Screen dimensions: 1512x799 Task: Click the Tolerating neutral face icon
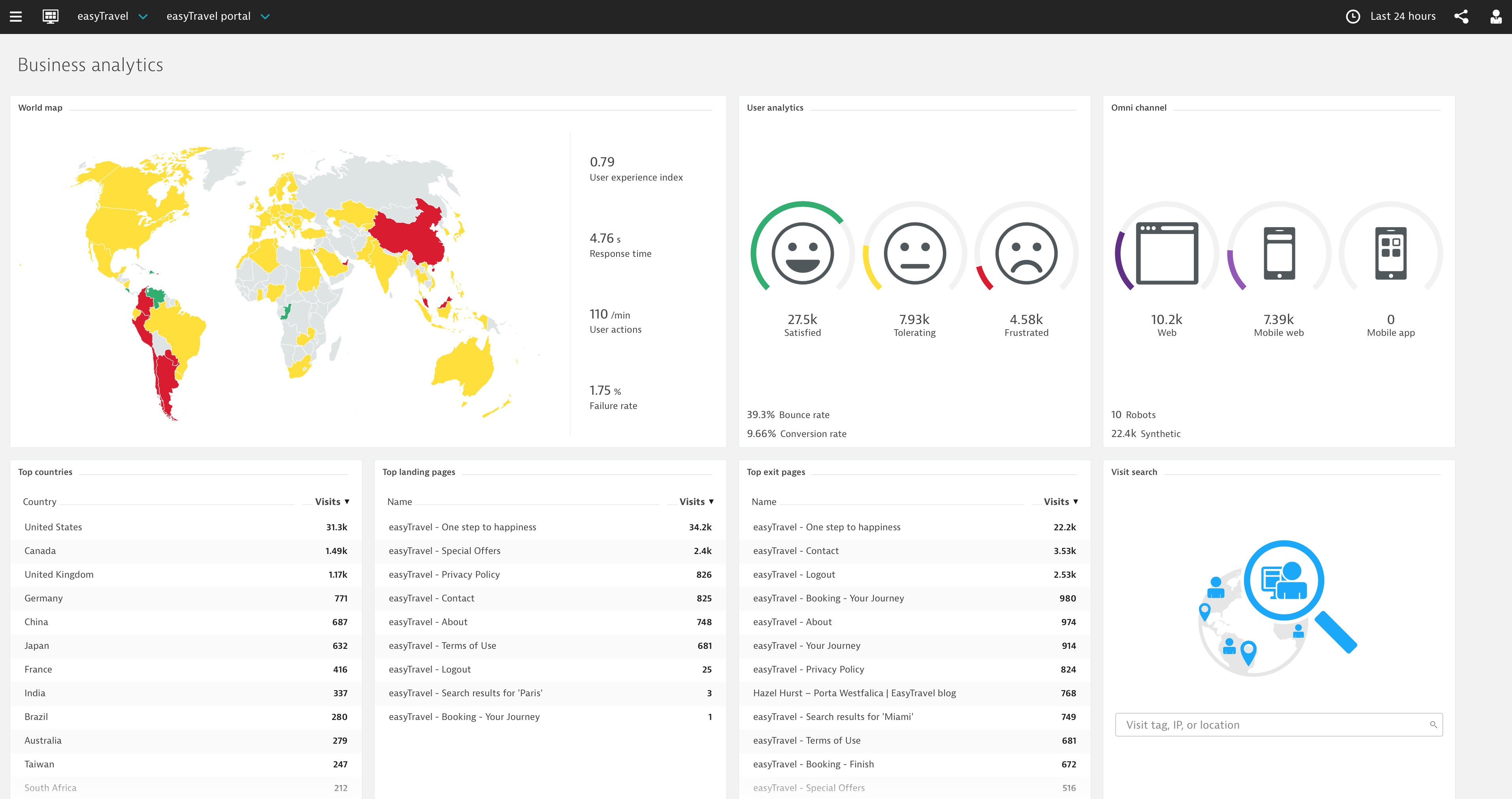click(914, 253)
